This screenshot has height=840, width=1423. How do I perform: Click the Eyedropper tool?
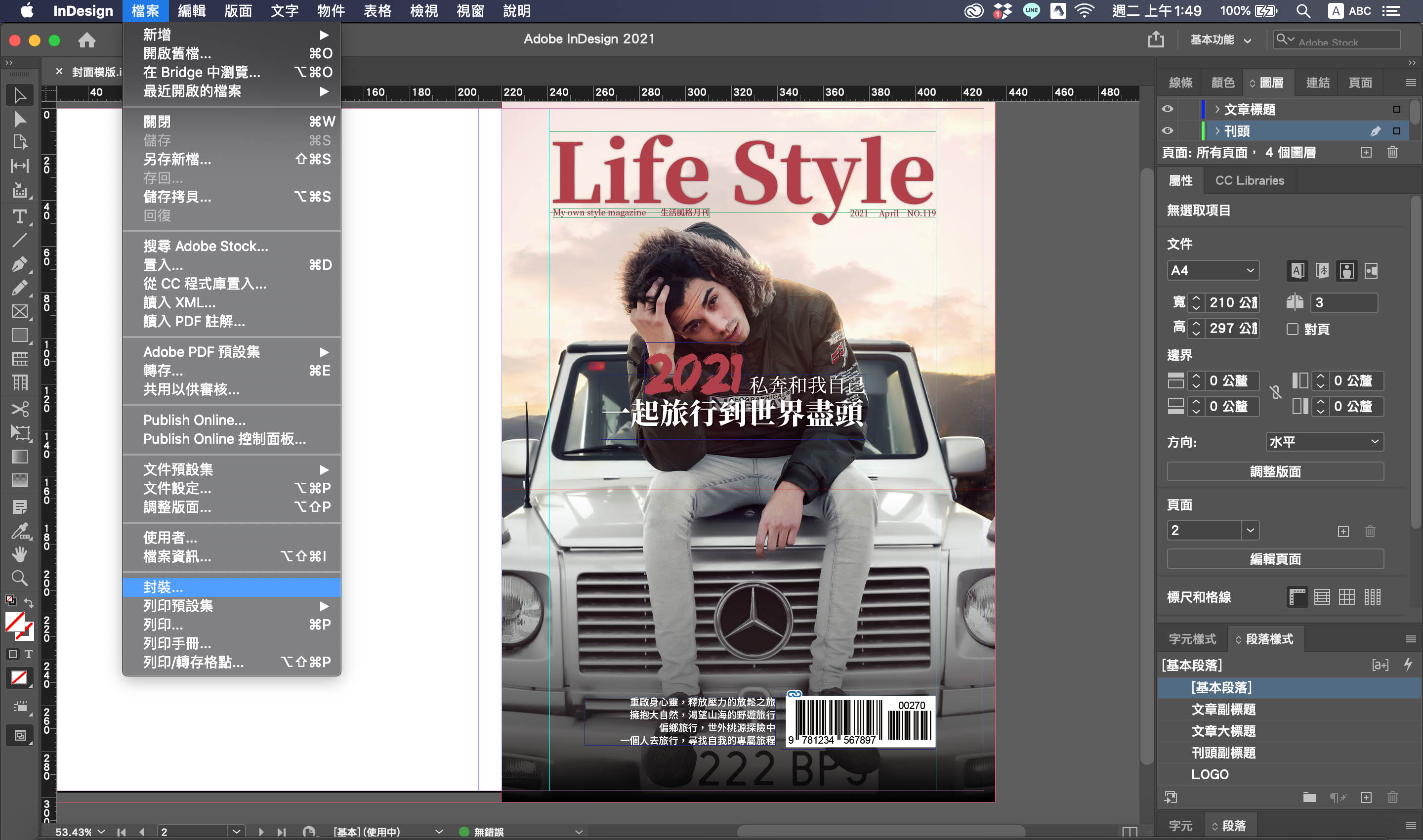point(19,531)
